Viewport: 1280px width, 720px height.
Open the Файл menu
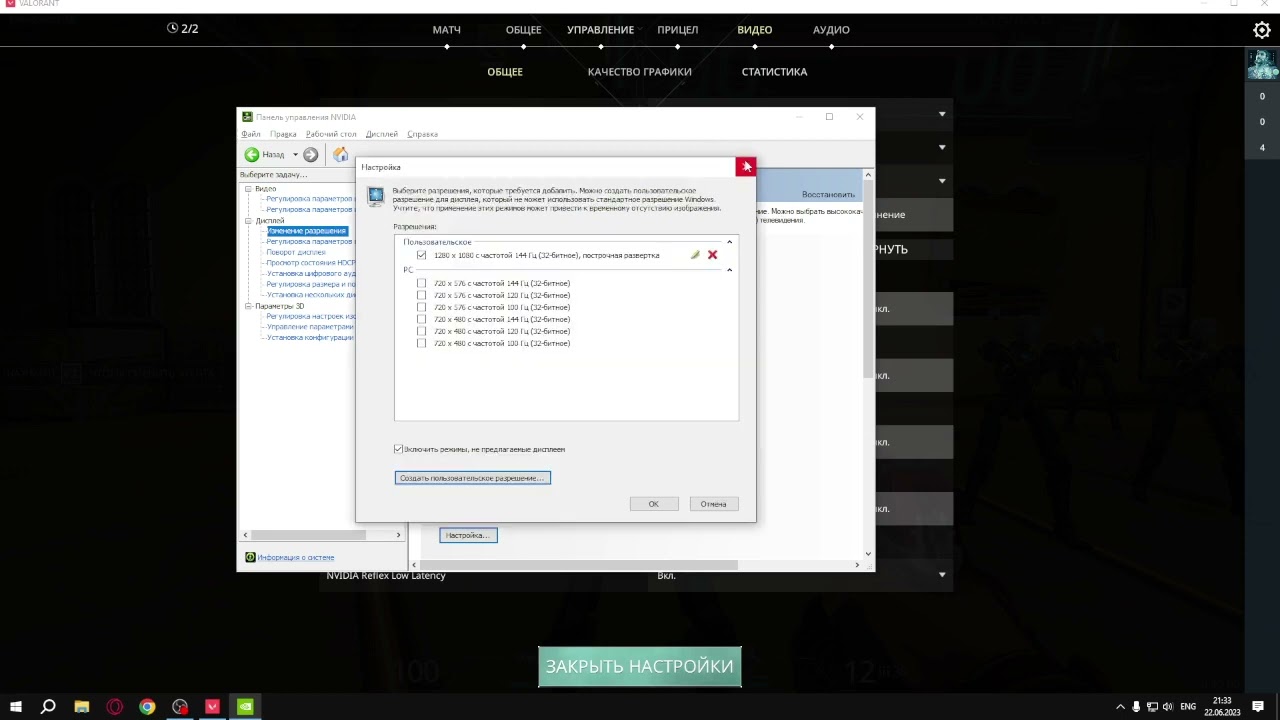click(250, 134)
